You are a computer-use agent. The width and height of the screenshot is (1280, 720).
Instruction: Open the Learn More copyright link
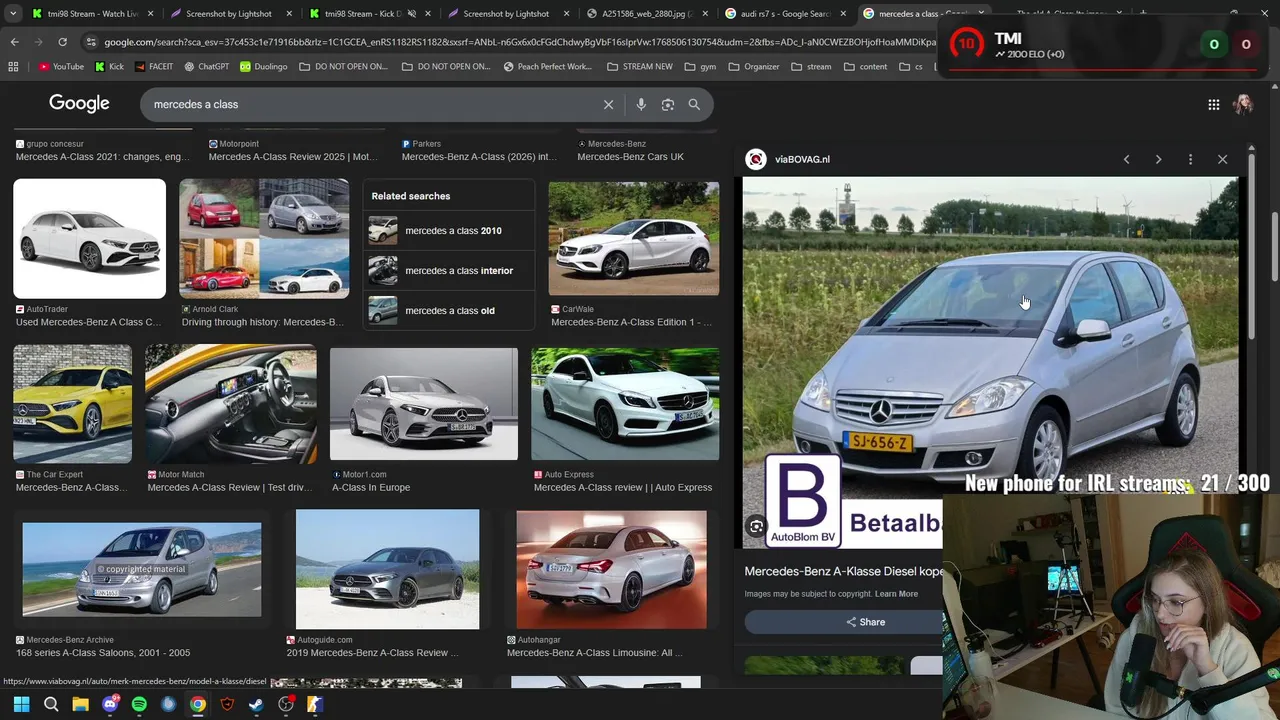(x=896, y=594)
